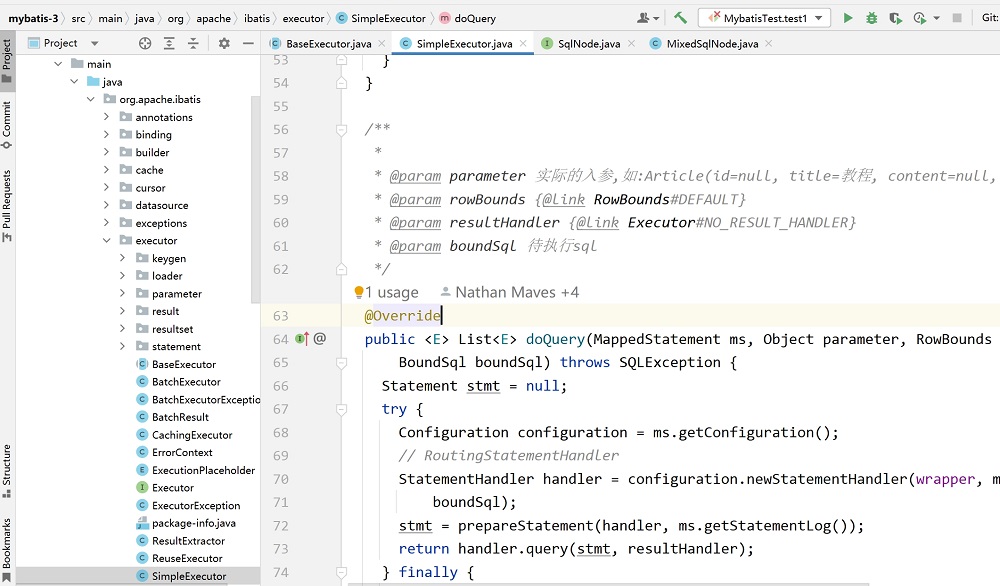Image resolution: width=1000 pixels, height=586 pixels.
Task: Open the MybatisTest.test1 run configuration dropdown
Action: tap(765, 18)
